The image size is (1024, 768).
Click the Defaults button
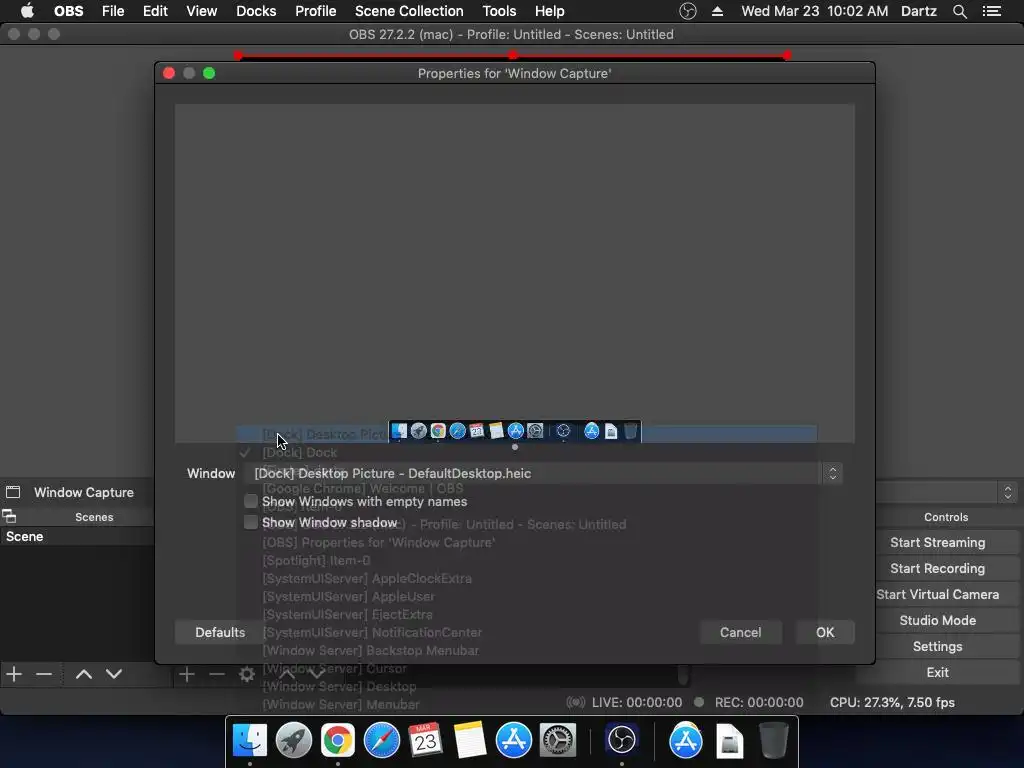[x=220, y=632]
